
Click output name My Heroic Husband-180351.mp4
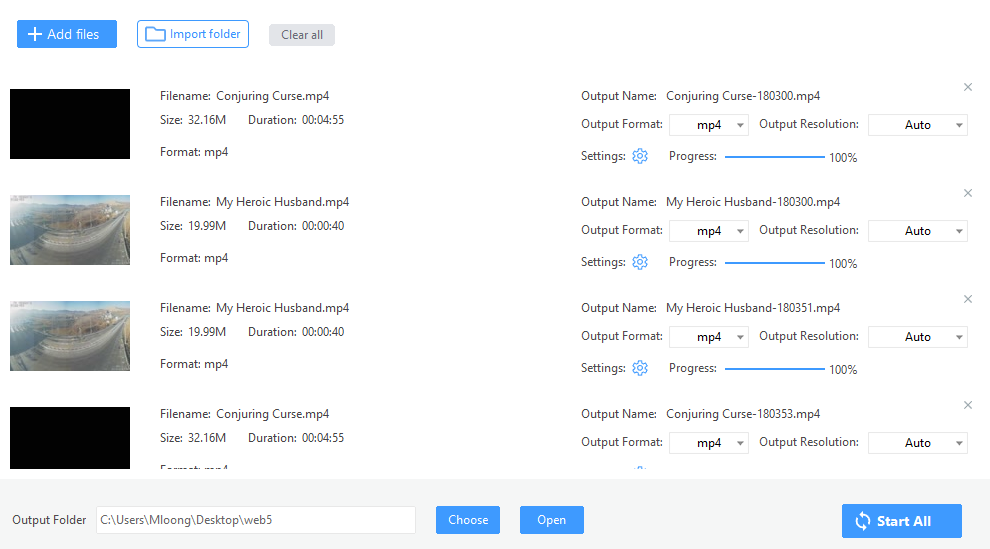pos(753,308)
